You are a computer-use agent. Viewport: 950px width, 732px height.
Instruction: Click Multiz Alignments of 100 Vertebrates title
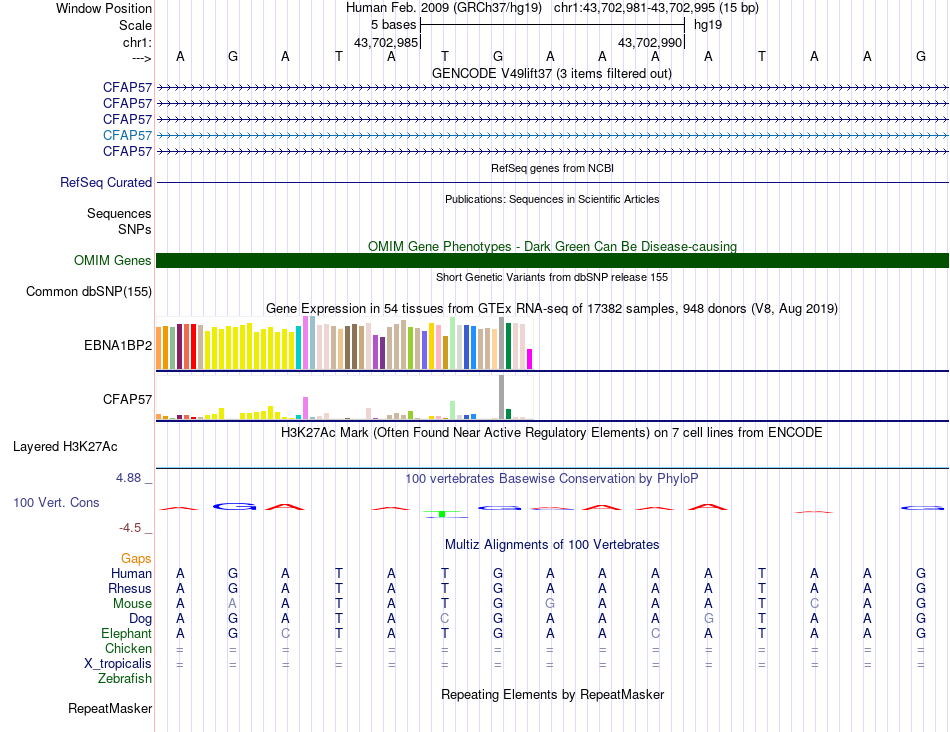(552, 545)
